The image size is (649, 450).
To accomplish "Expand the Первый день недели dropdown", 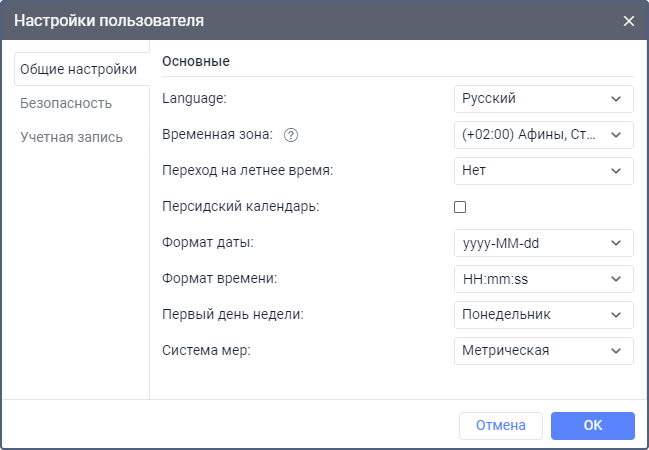I will point(543,315).
